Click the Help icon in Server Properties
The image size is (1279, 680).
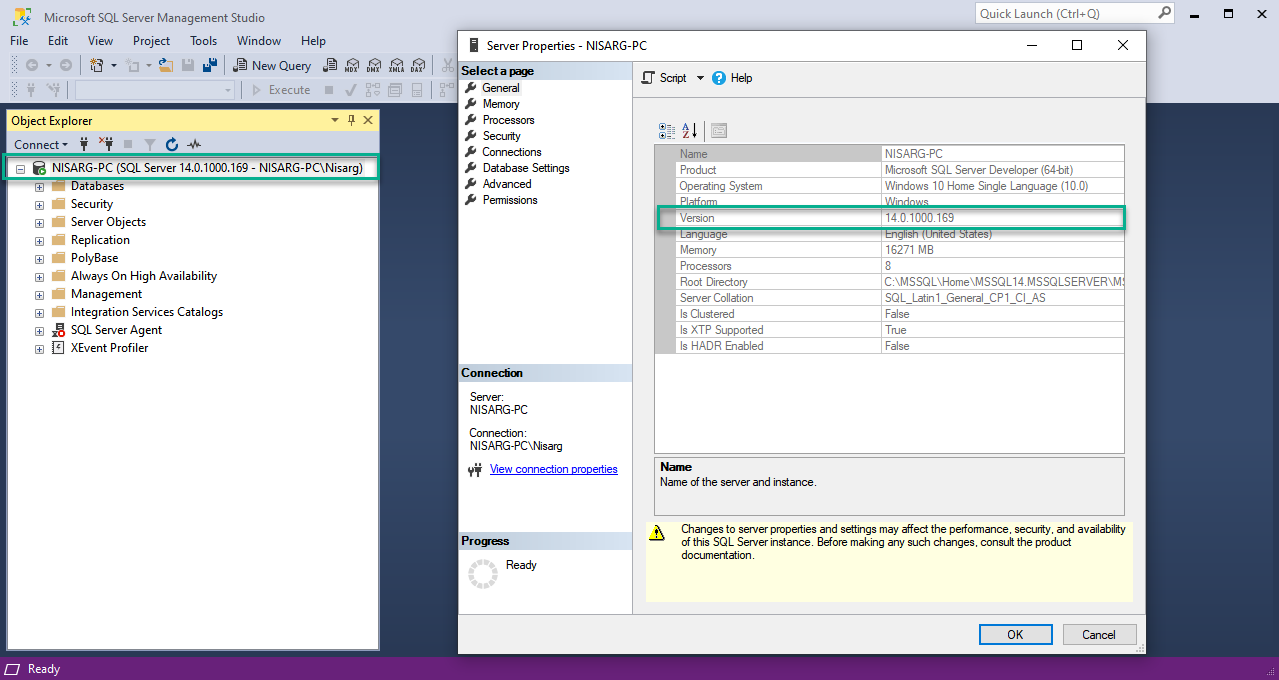click(x=719, y=78)
